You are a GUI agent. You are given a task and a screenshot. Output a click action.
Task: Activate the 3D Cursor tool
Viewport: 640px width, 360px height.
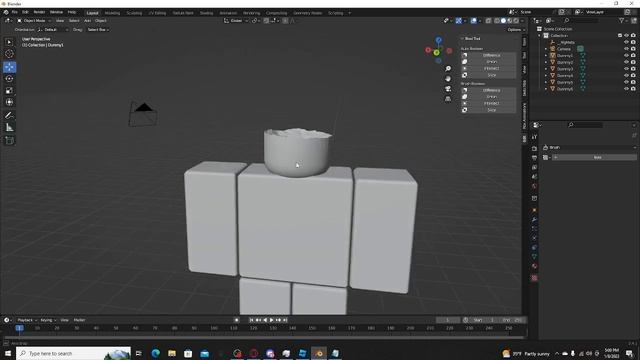tap(9, 53)
